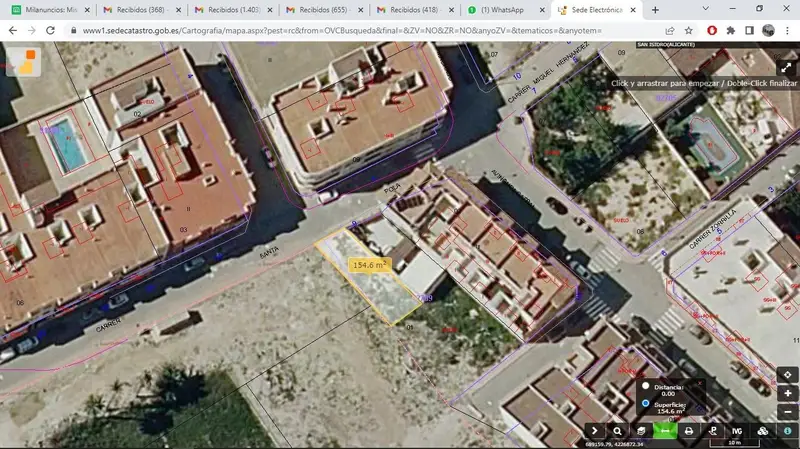Select the Superficie radio option
The image size is (800, 449).
coord(645,403)
